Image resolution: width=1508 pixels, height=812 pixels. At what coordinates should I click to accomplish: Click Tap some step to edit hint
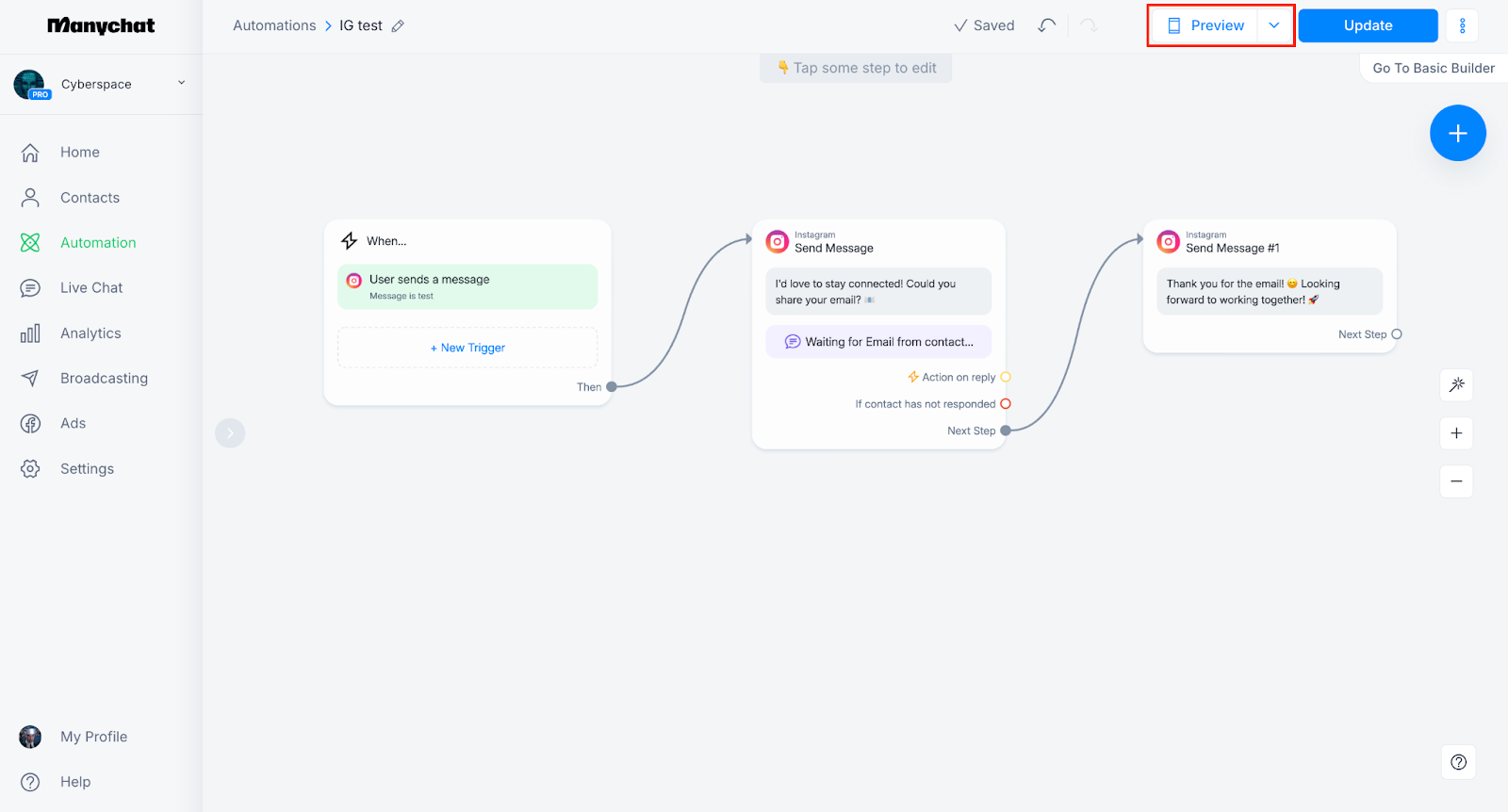(856, 68)
